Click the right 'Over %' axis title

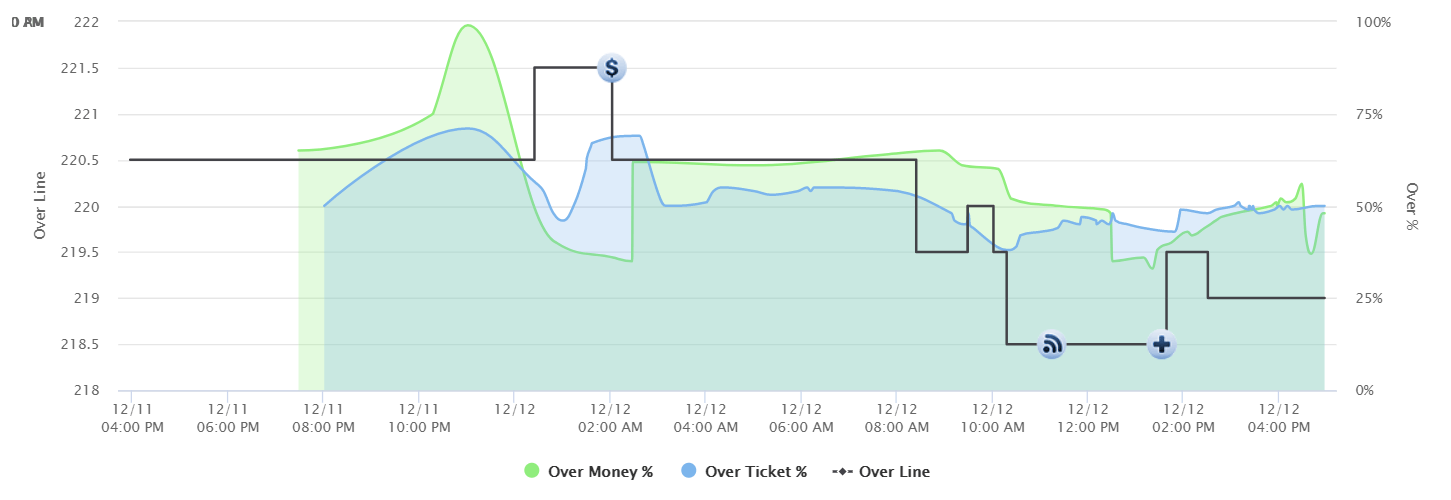pos(1412,206)
